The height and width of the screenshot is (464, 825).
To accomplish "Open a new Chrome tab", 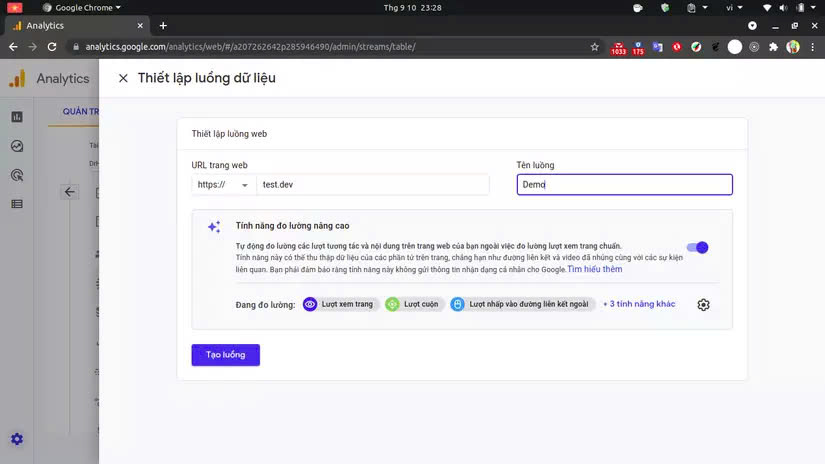I will [x=163, y=26].
